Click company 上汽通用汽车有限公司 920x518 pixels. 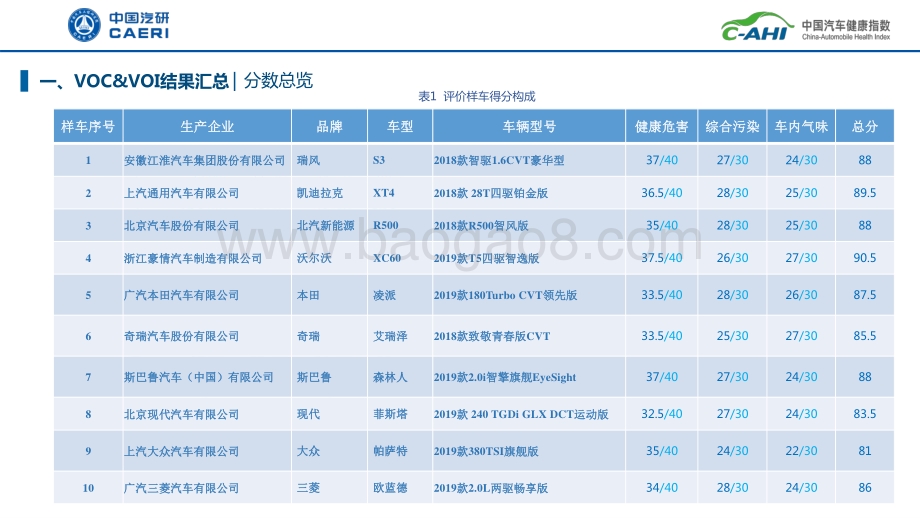pos(181,193)
